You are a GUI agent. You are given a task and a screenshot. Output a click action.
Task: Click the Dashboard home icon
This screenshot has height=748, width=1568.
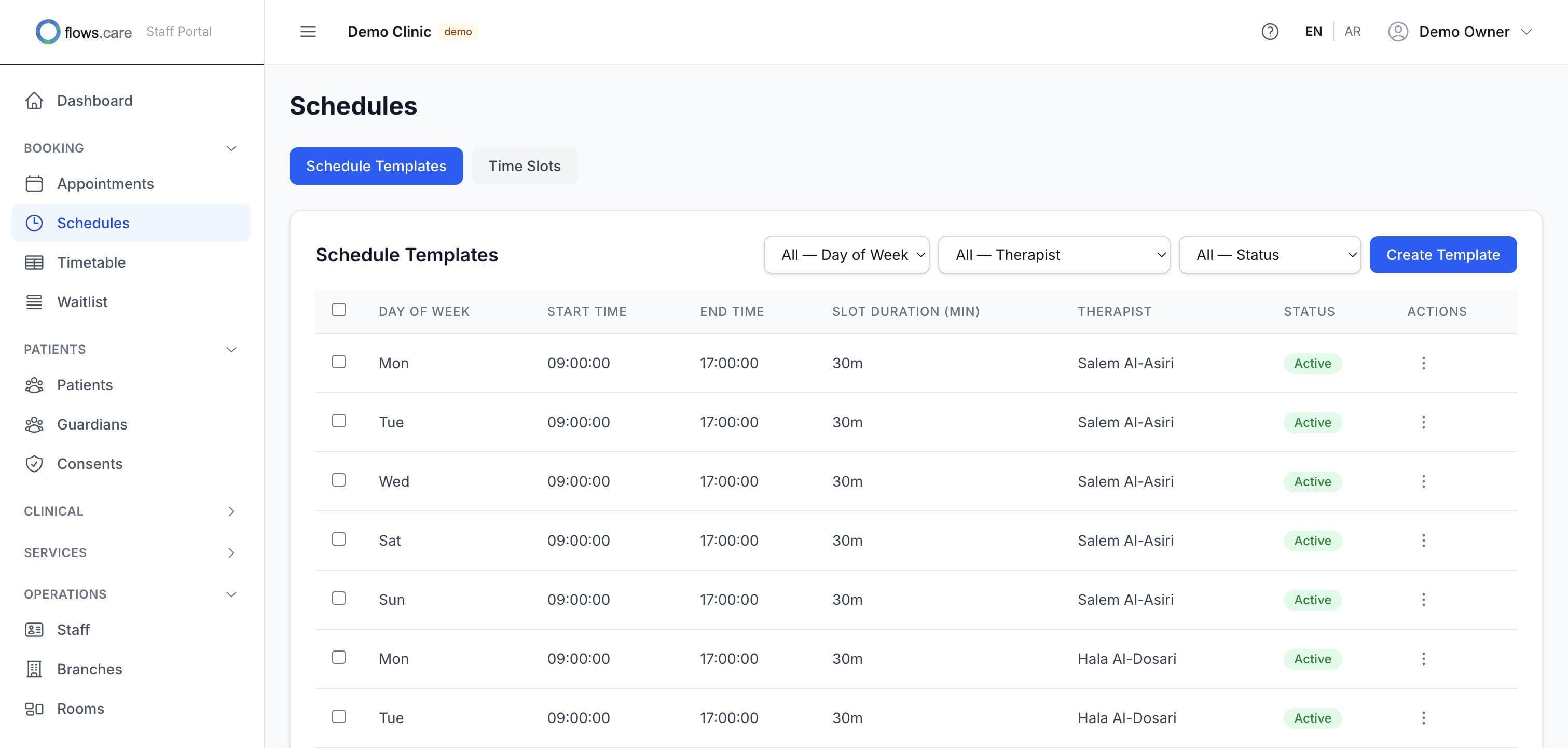34,101
